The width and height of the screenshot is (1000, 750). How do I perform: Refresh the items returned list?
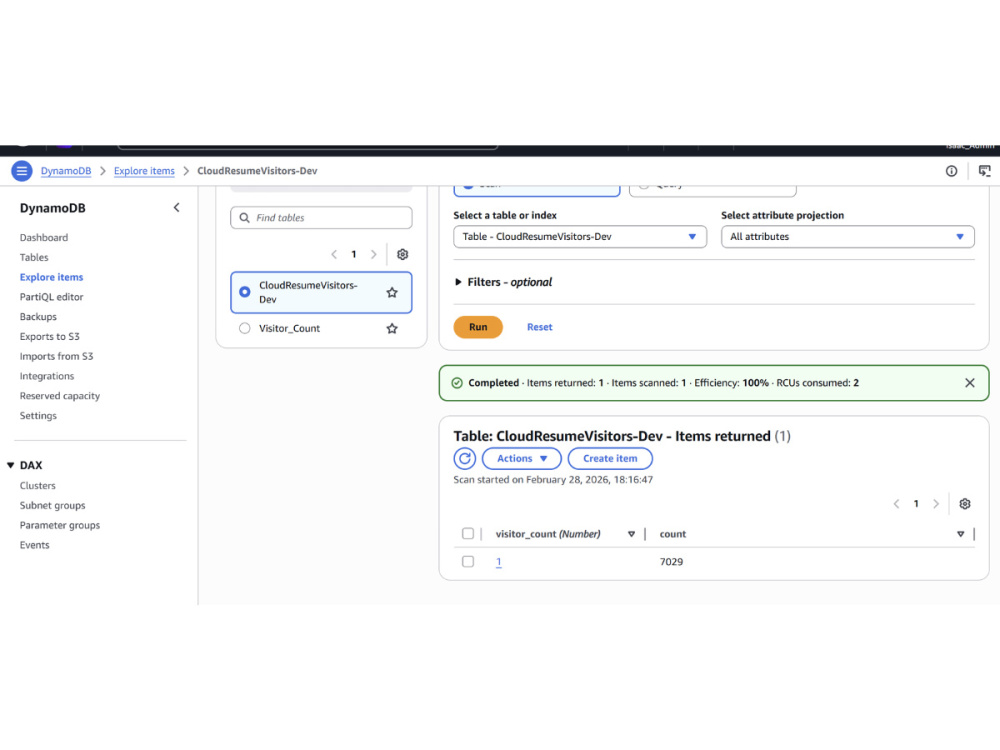pyautogui.click(x=465, y=459)
